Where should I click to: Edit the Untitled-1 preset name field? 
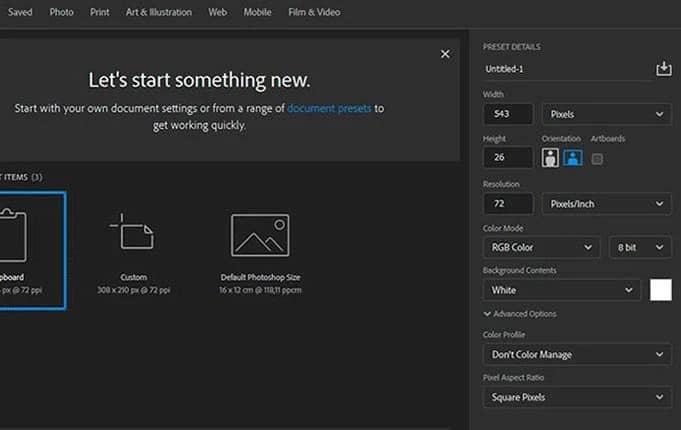tap(567, 69)
